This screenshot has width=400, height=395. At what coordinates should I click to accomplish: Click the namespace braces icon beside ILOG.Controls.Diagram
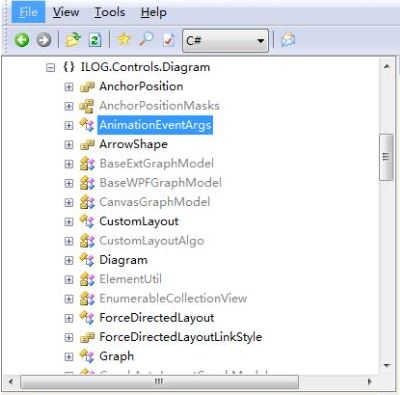[69, 67]
